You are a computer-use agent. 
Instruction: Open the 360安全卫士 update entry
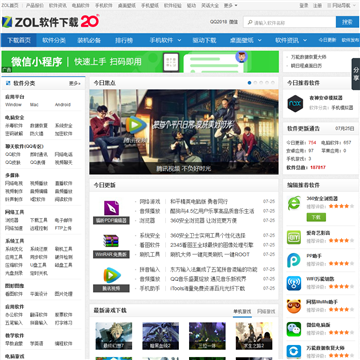(x=208, y=235)
